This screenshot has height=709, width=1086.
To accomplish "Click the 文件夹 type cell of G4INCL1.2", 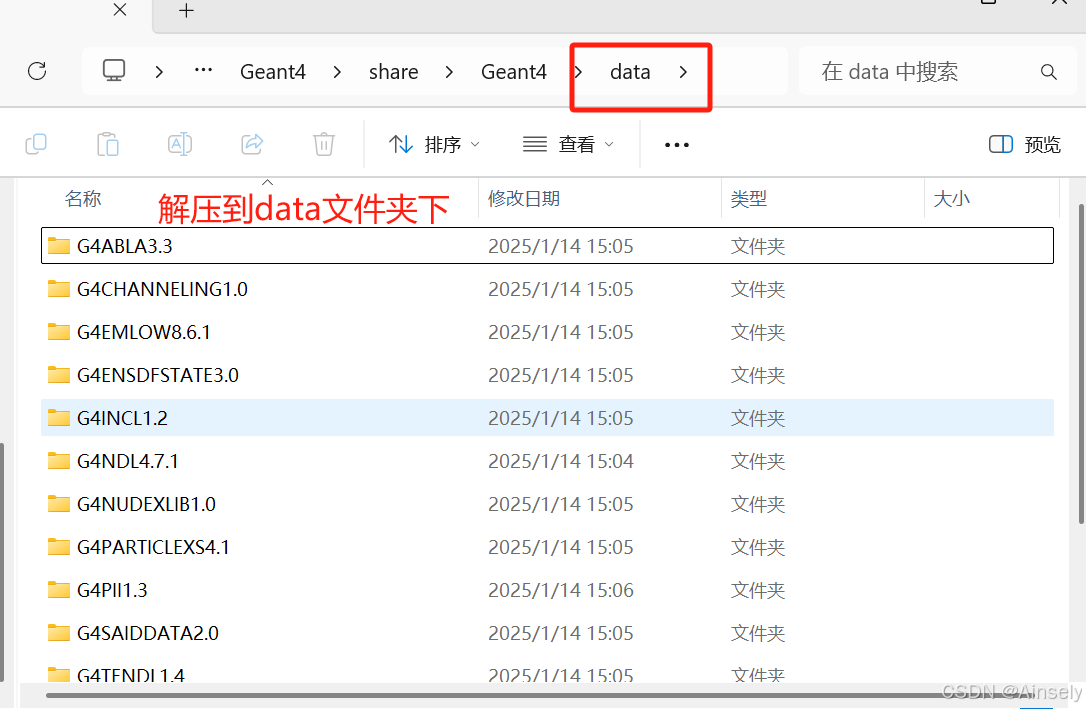I will 758,418.
